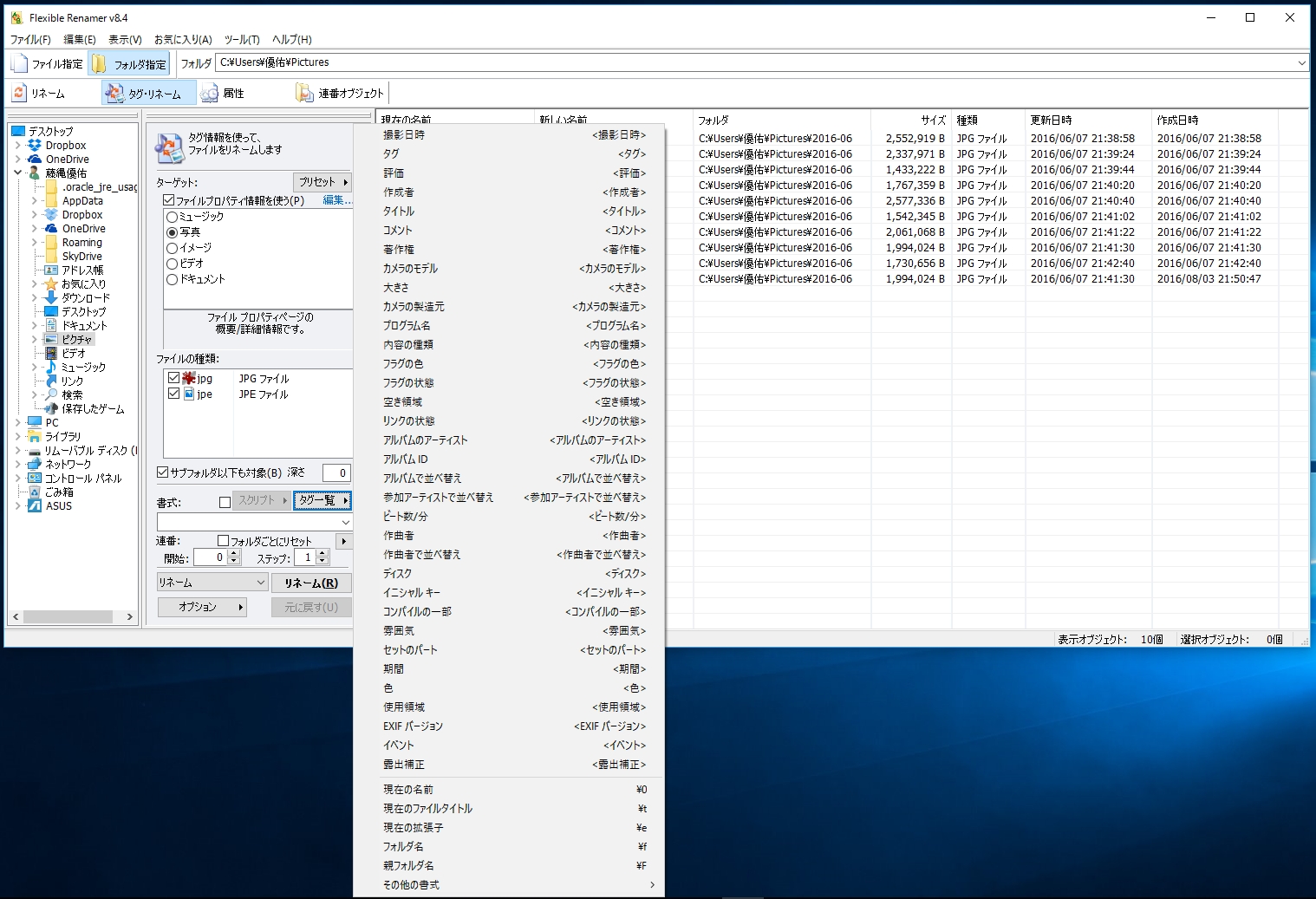The height and width of the screenshot is (899, 1316).
Task: Select the ドキュメント radio button
Action: (x=172, y=279)
